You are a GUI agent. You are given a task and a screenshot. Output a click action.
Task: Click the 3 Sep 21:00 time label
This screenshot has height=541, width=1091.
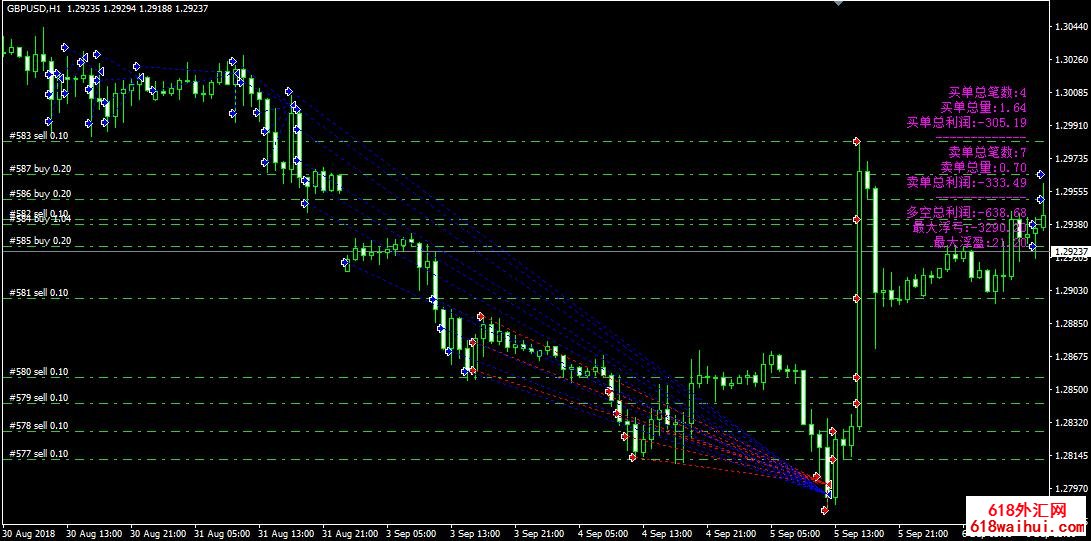coord(541,533)
